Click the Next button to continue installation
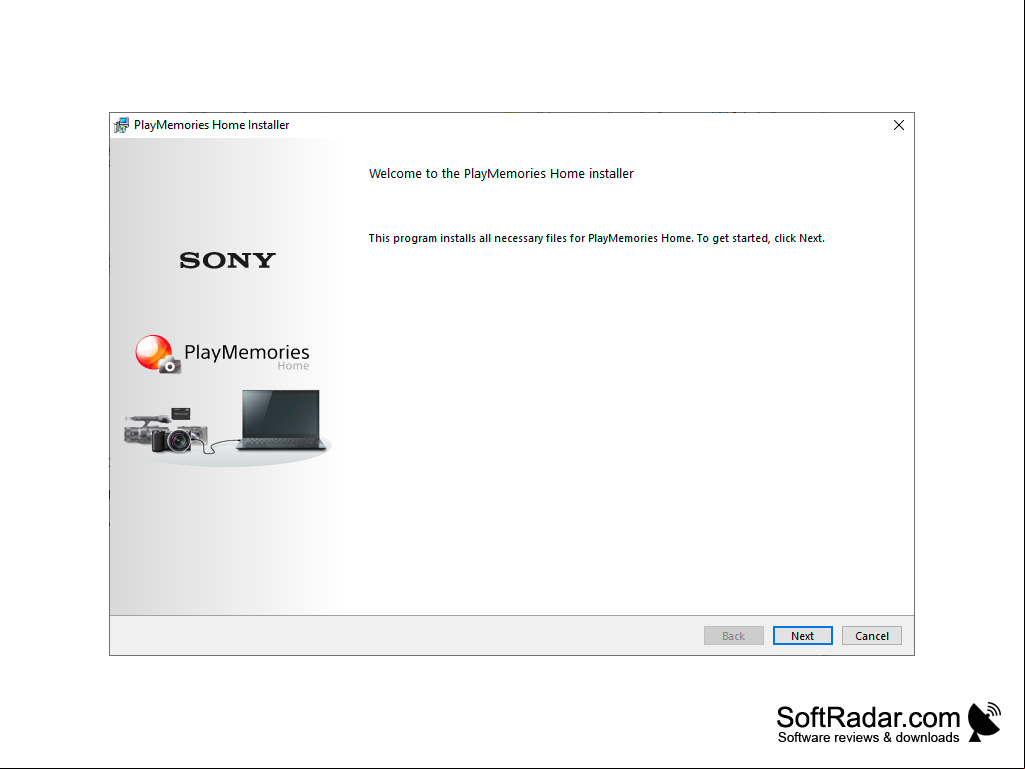This screenshot has width=1025, height=769. pyautogui.click(x=802, y=636)
